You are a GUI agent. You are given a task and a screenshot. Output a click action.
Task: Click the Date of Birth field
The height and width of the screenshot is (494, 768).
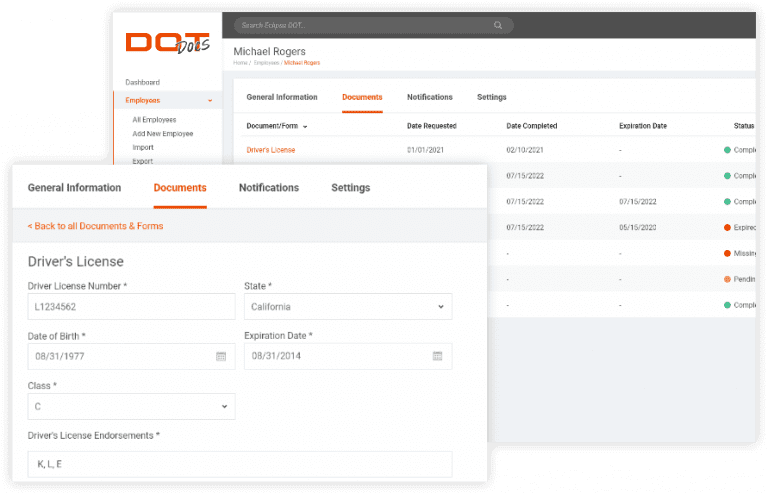tap(131, 356)
